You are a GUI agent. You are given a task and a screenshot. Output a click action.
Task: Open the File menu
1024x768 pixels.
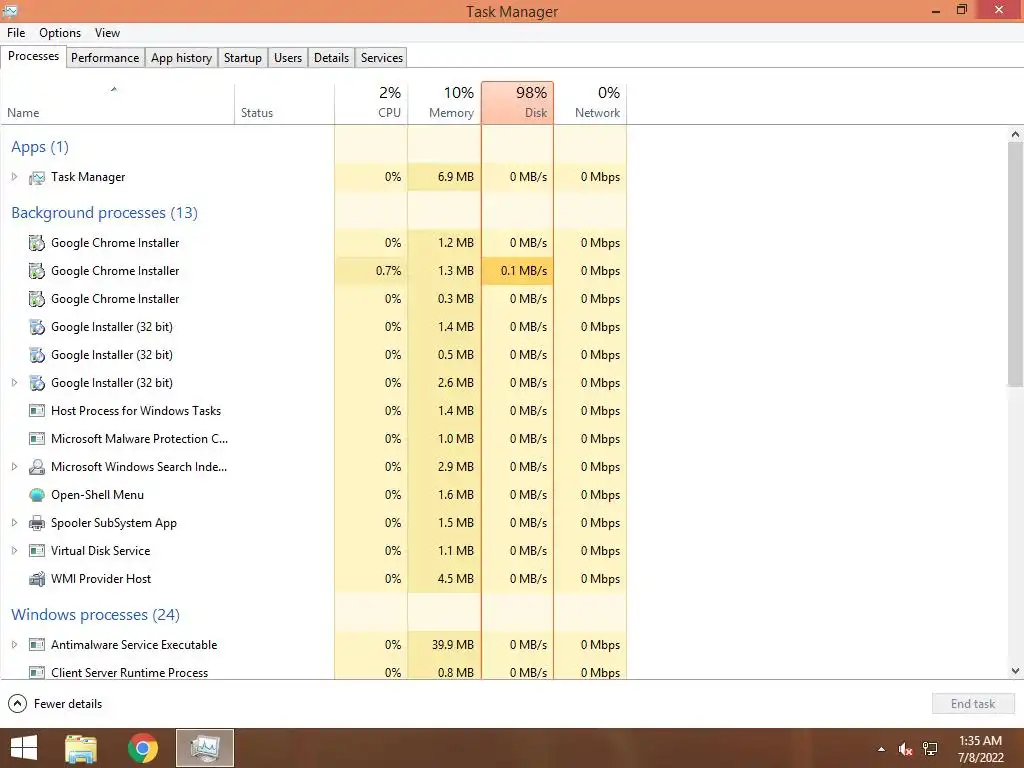16,33
